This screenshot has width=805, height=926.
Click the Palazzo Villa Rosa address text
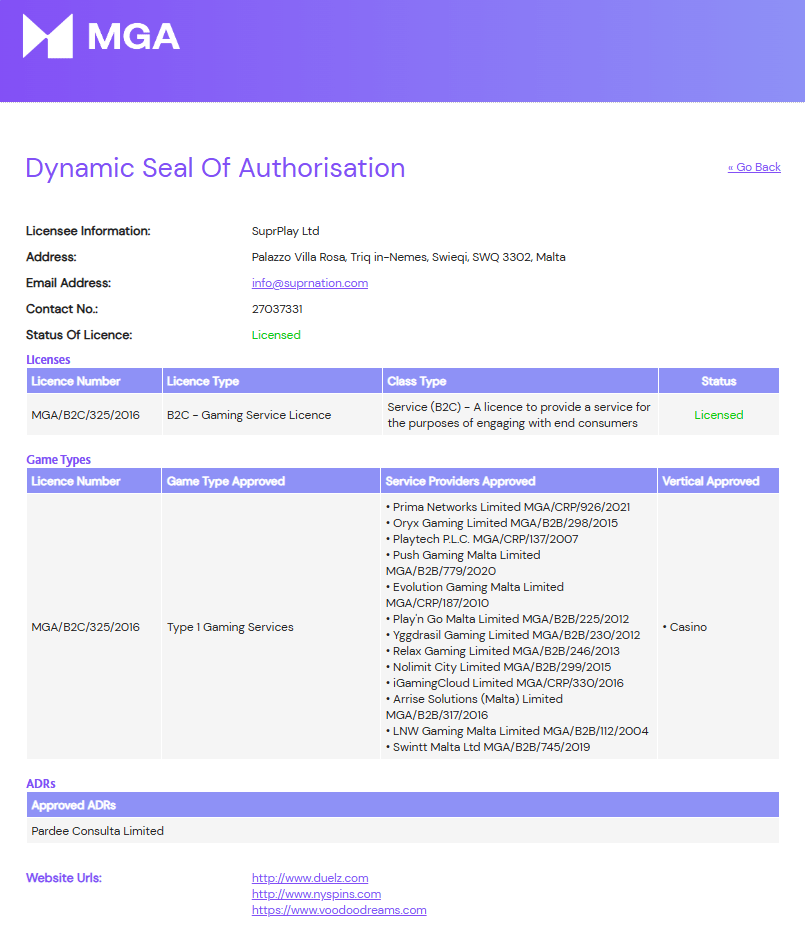click(x=408, y=257)
